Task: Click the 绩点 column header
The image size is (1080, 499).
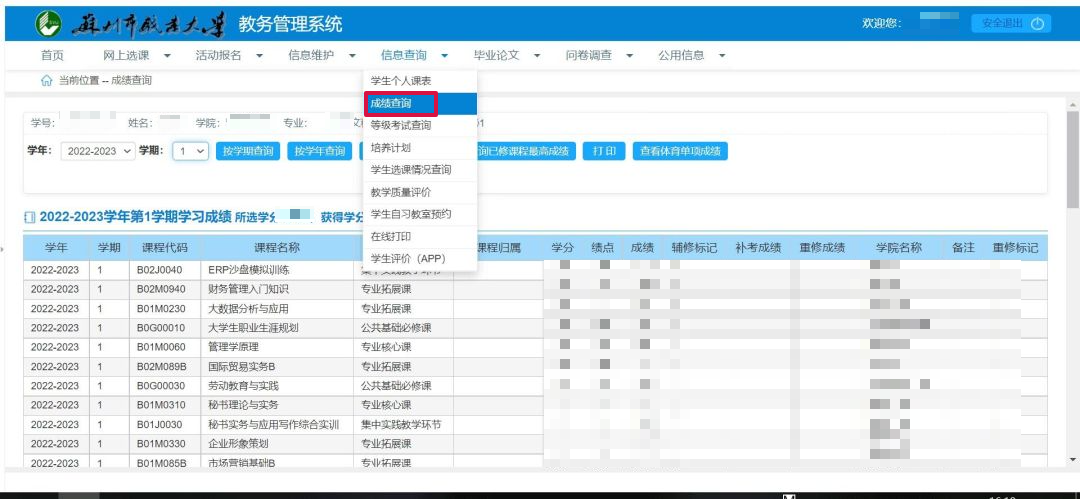Action: tap(603, 248)
